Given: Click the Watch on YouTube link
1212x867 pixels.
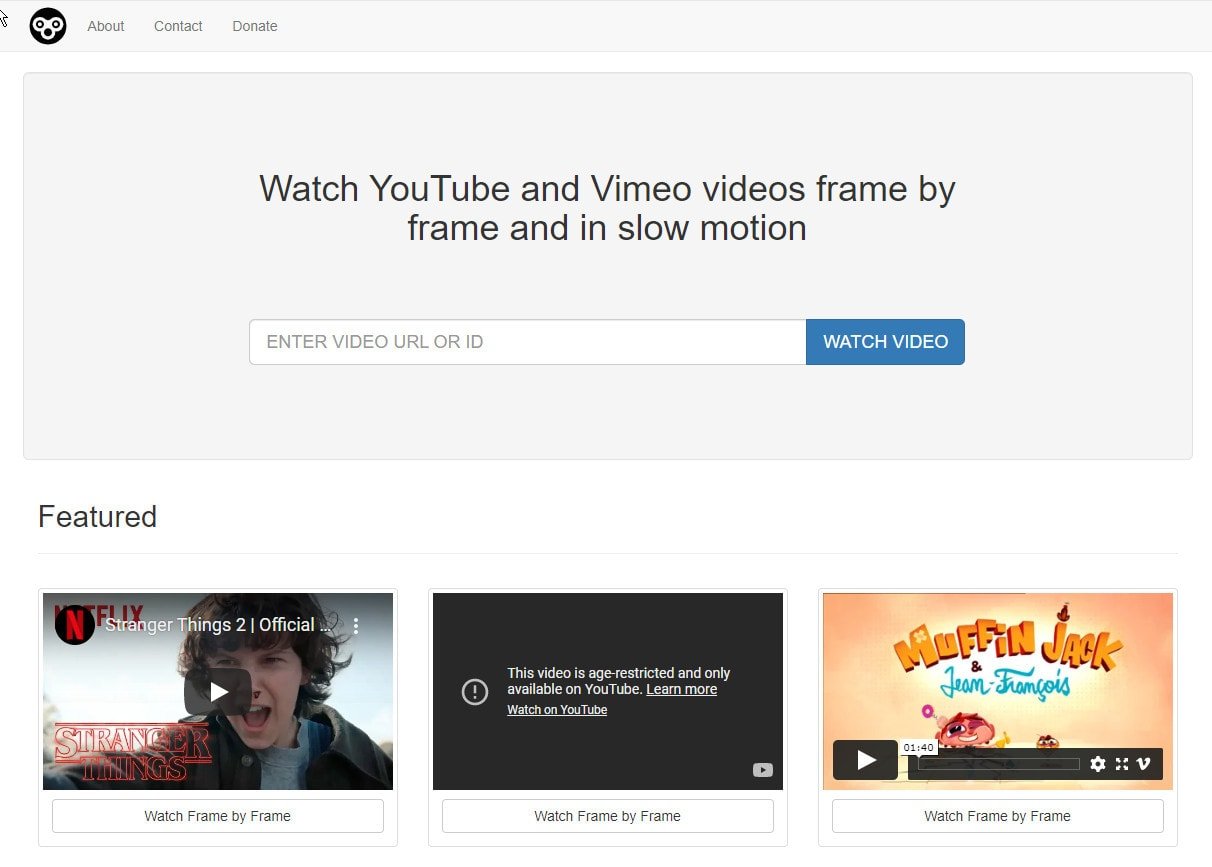Looking at the screenshot, I should (x=557, y=709).
